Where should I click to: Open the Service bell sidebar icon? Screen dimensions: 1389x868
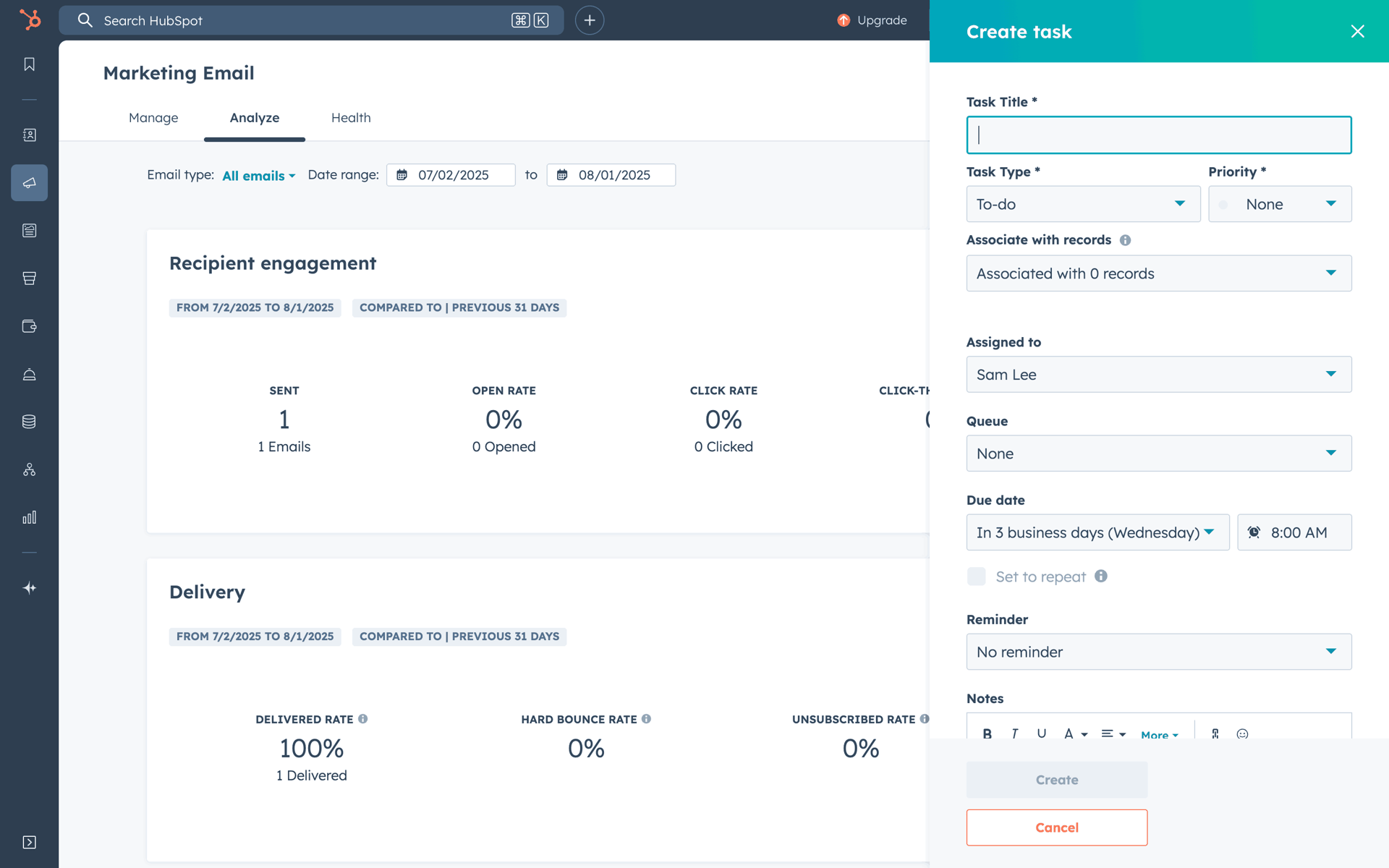29,374
